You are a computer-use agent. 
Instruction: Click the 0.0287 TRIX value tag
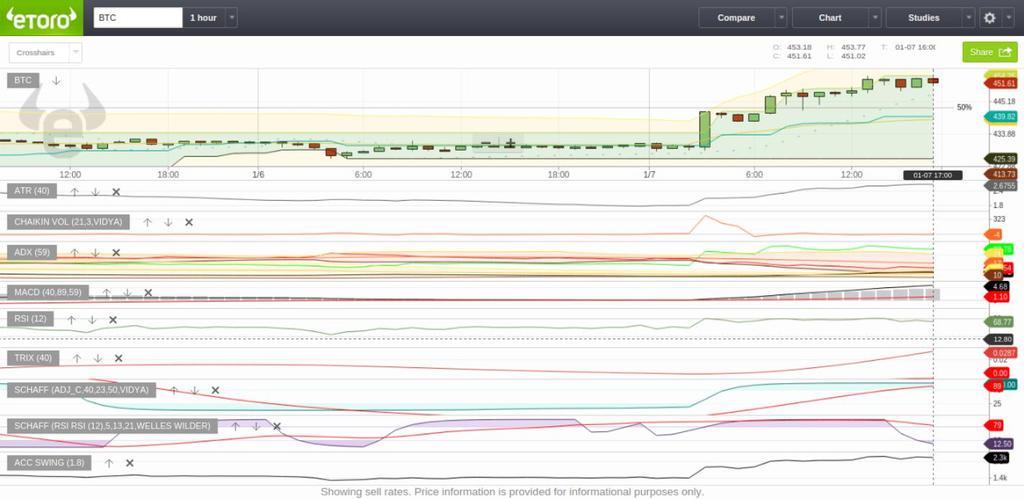1000,353
